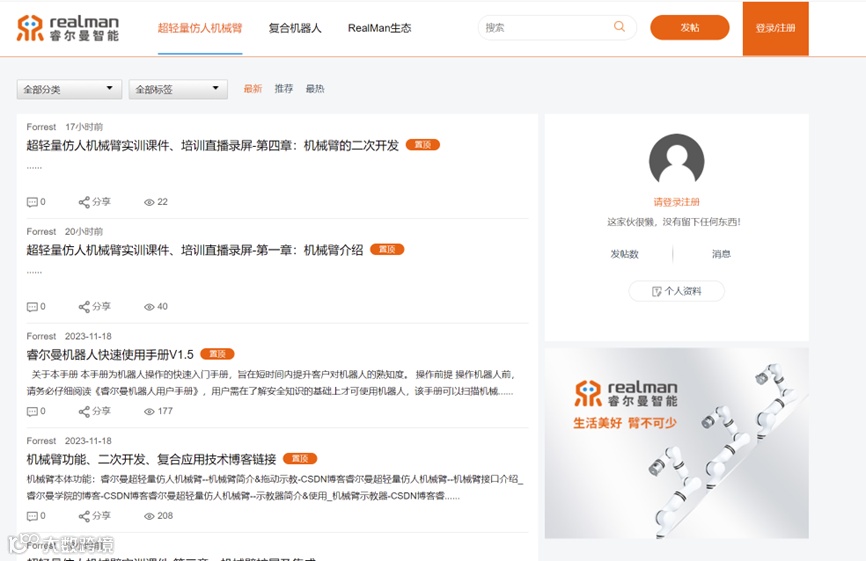Viewport: 866px width, 561px height.
Task: Open post 第四章：机械臂的二次开发
Action: click(x=213, y=145)
